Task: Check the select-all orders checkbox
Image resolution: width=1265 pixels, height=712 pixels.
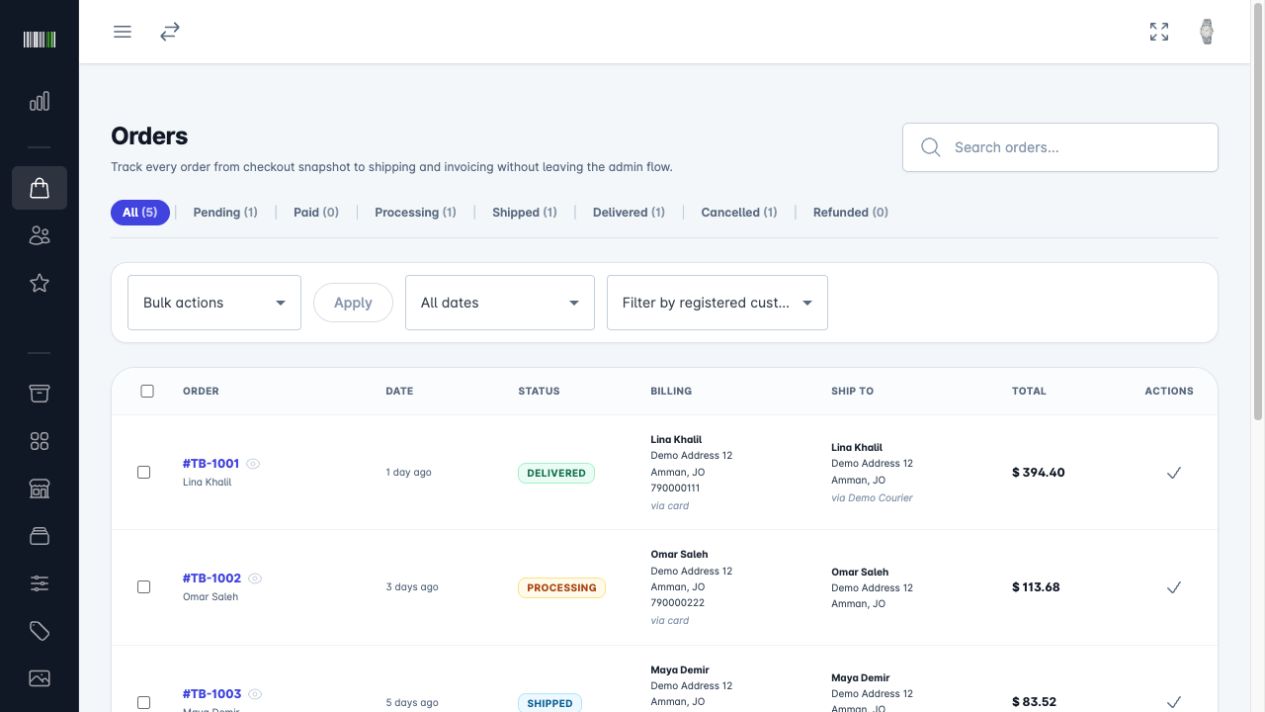Action: coord(147,391)
